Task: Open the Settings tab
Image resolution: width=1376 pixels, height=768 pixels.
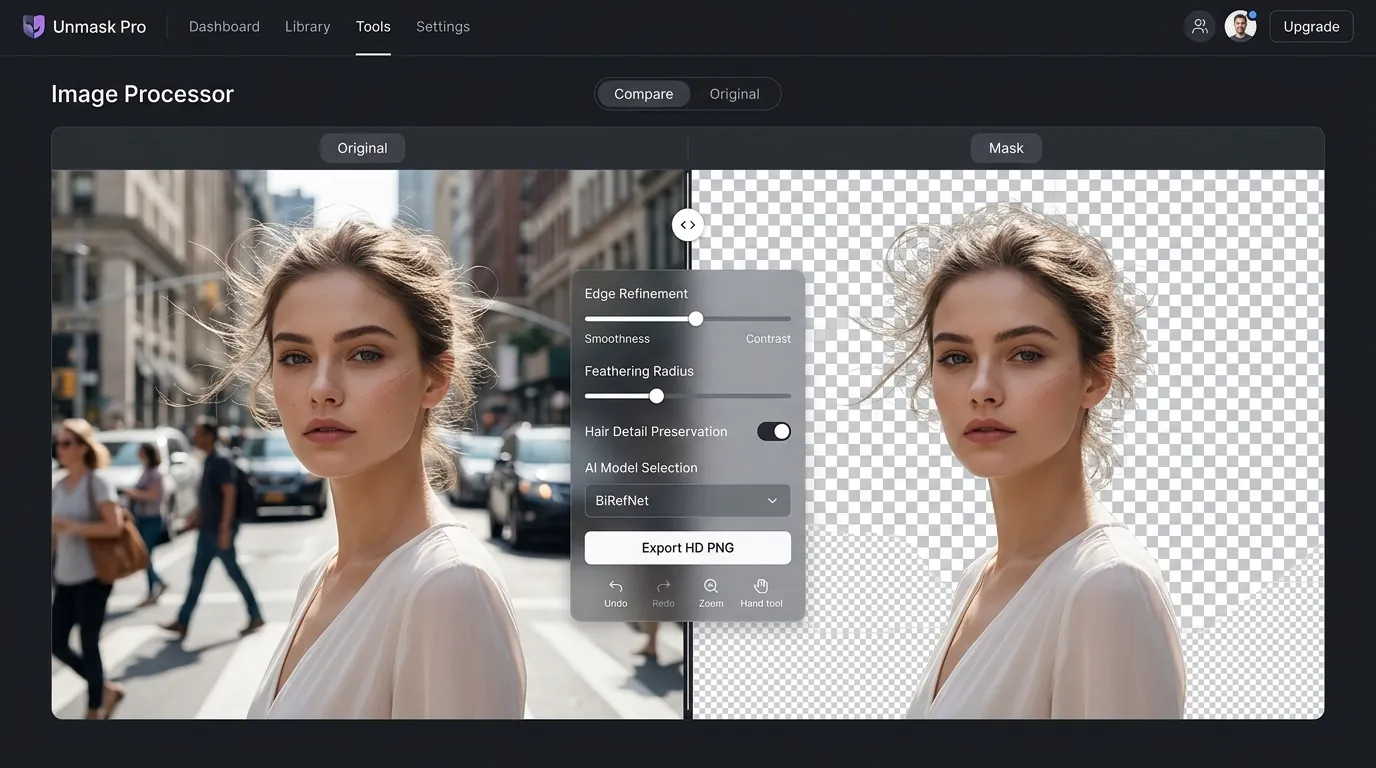Action: 443,27
